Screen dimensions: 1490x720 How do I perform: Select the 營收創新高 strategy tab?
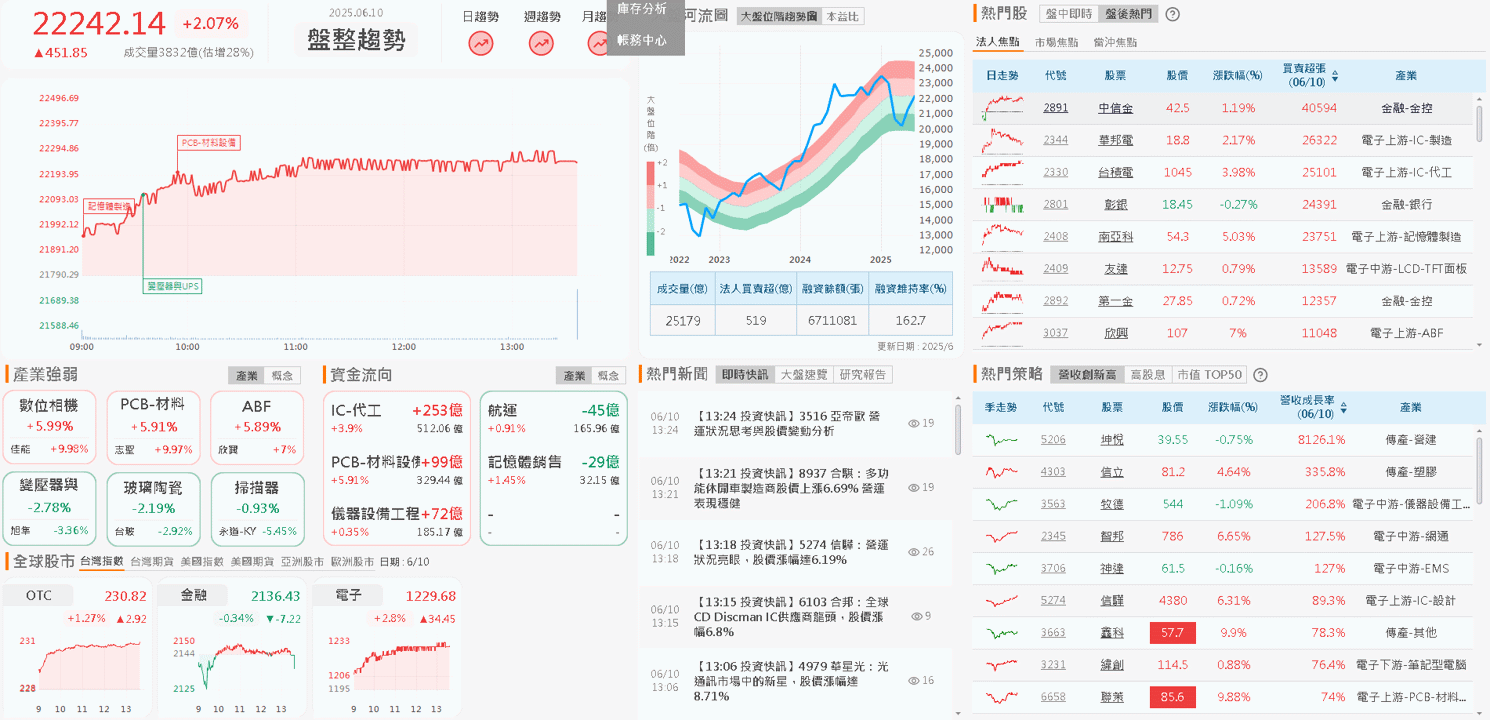click(1088, 375)
